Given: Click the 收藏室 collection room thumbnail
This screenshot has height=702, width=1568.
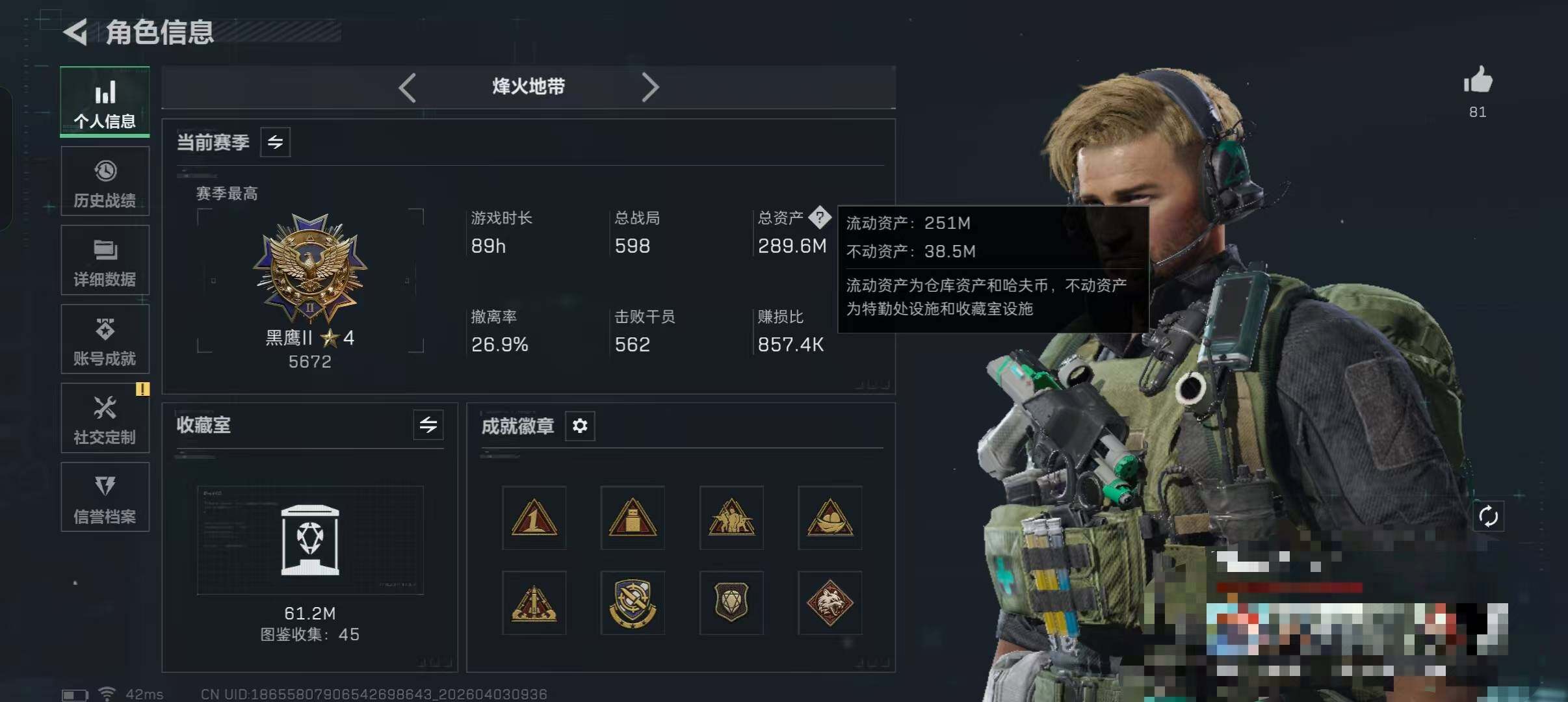Looking at the screenshot, I should point(310,540).
